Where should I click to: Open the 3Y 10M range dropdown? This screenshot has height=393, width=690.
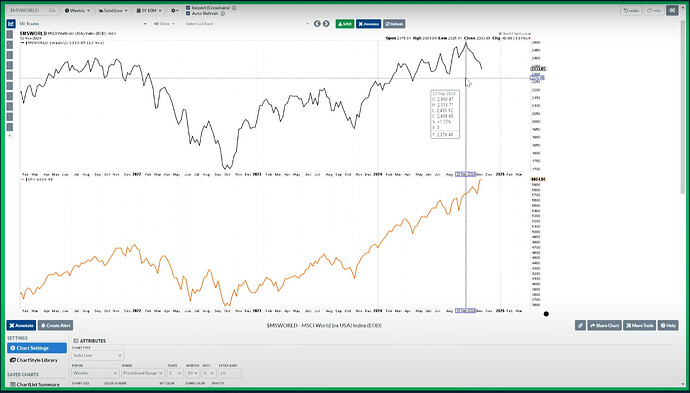coord(149,10)
